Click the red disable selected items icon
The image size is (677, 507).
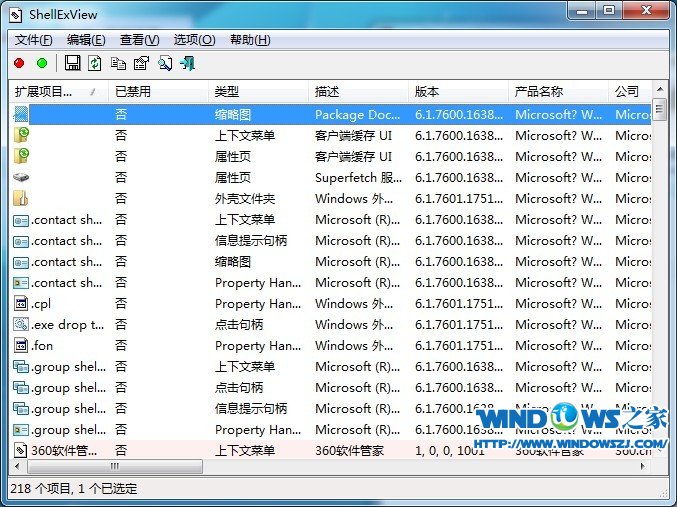click(x=19, y=63)
